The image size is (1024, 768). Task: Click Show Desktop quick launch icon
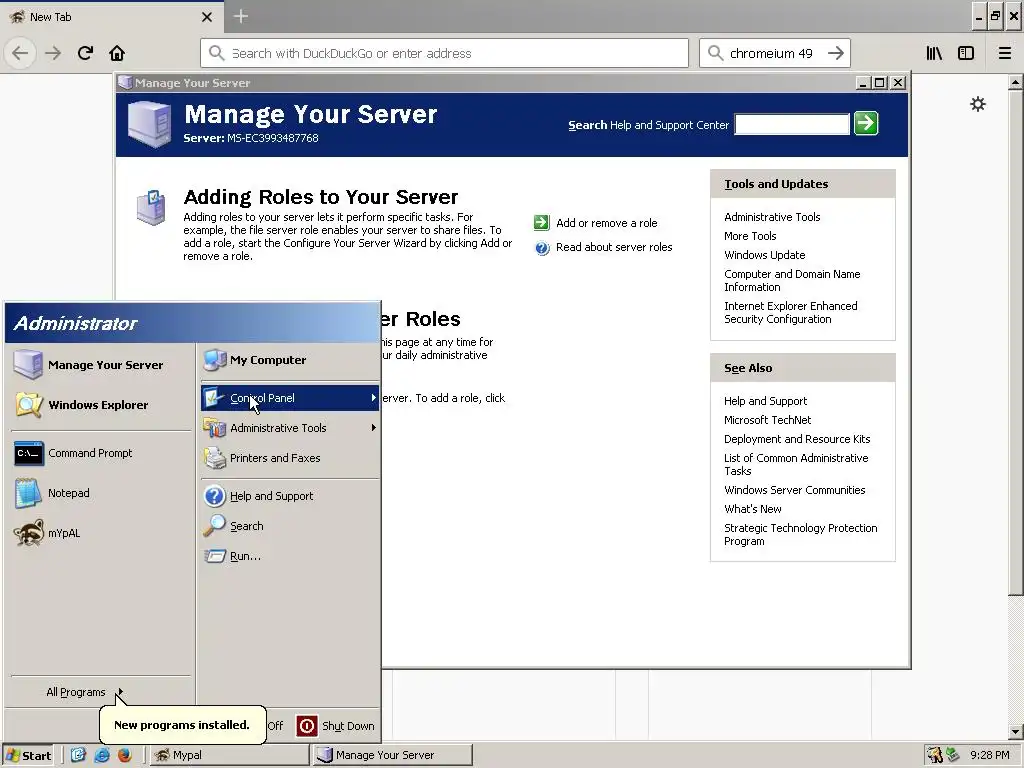(x=78, y=755)
